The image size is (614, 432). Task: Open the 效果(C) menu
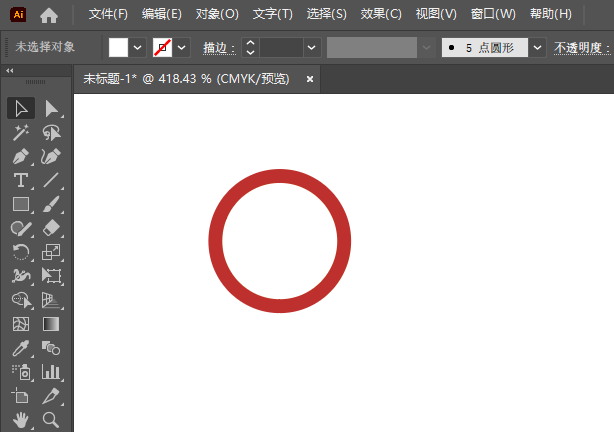(381, 14)
